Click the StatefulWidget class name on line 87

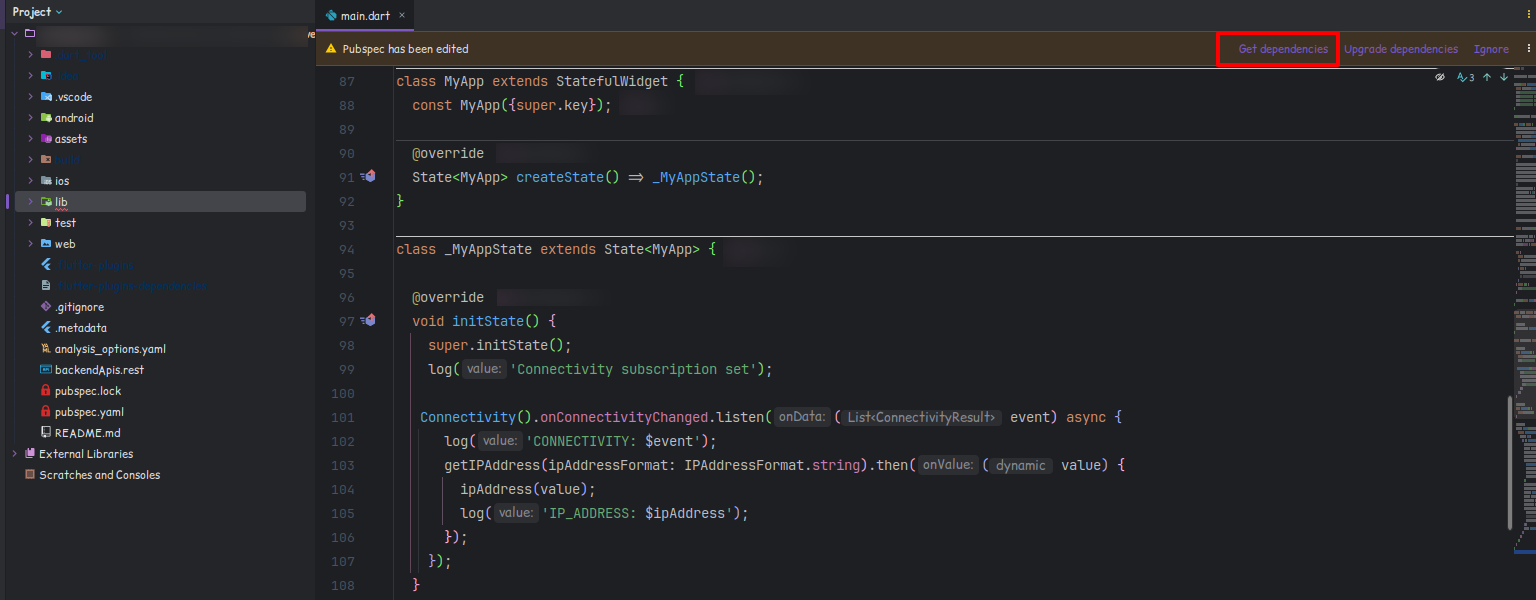[x=612, y=81]
